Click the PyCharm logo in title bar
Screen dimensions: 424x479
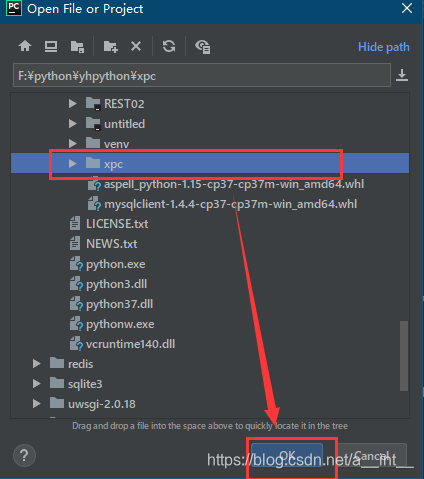click(x=14, y=8)
